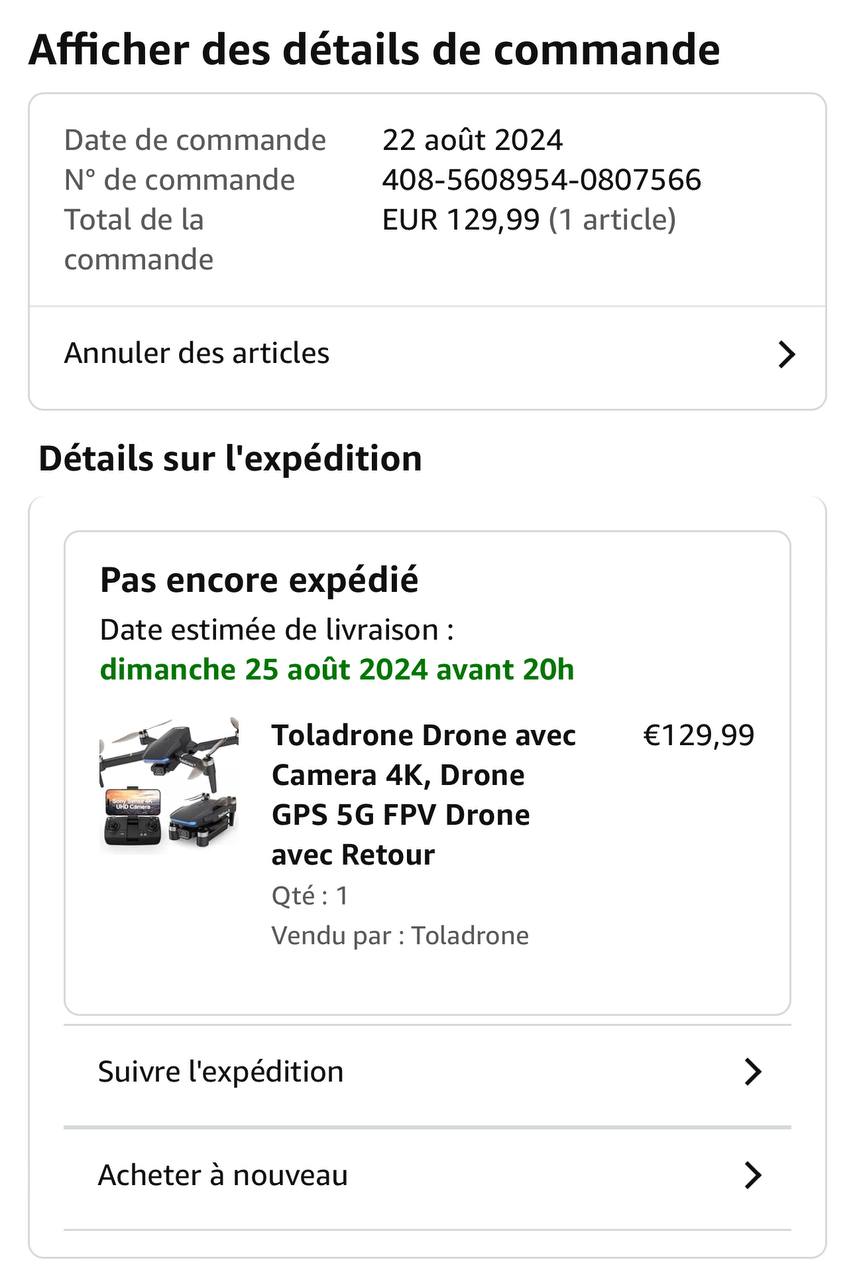Tap the Qté : 1 quantity label

pyautogui.click(x=310, y=896)
